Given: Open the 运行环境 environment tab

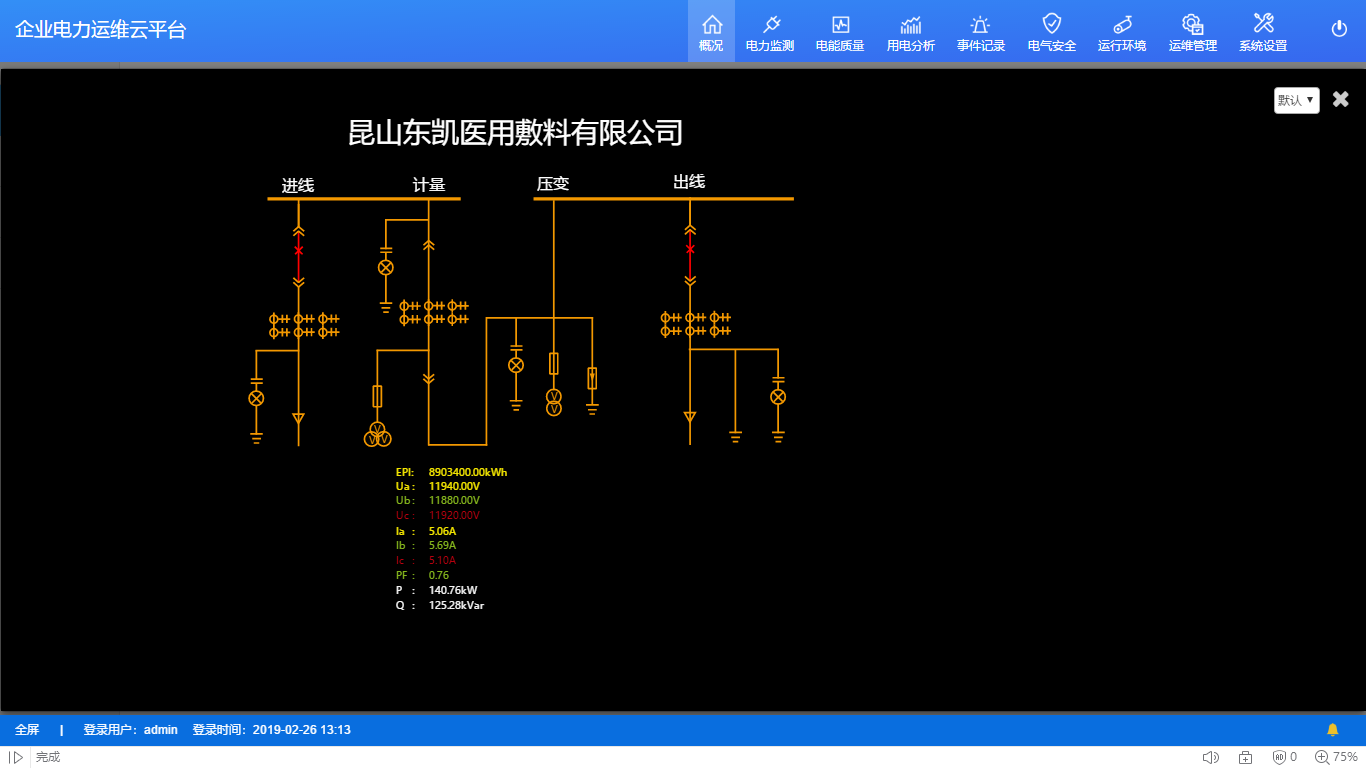Looking at the screenshot, I should 1122,31.
